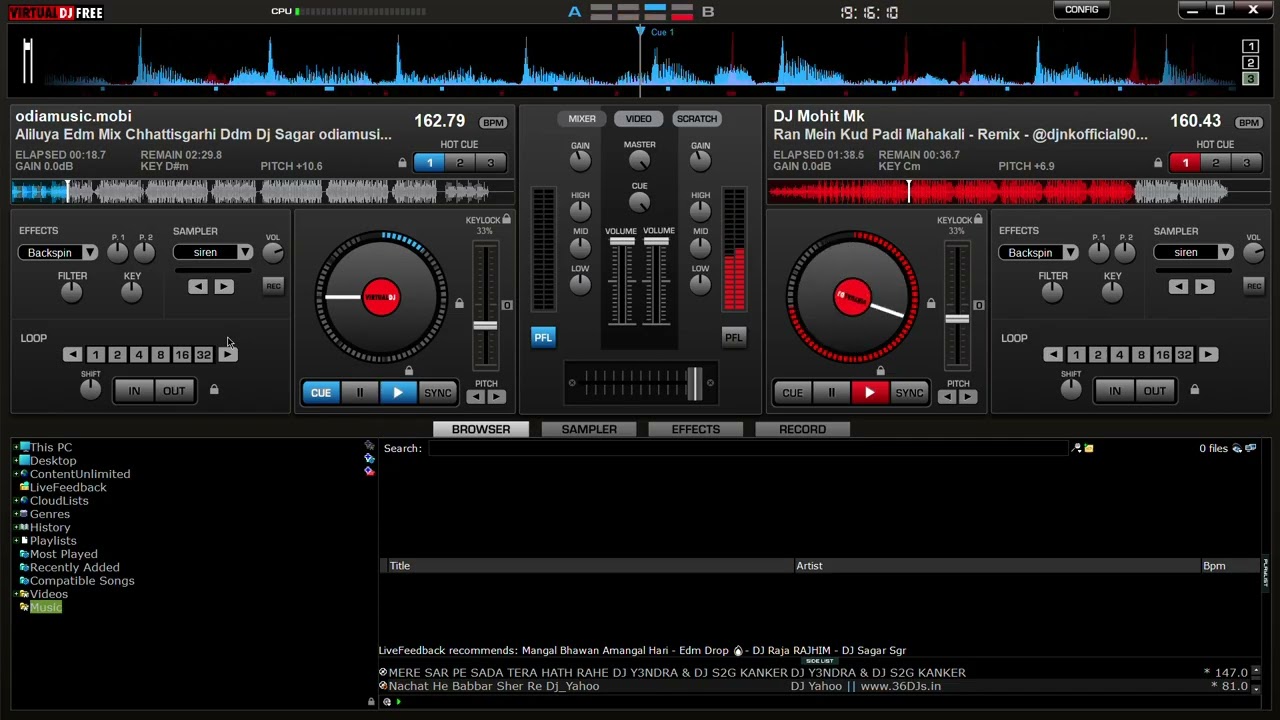Toggle right channel PFL headphone cue
This screenshot has width=1280, height=720.
734,337
